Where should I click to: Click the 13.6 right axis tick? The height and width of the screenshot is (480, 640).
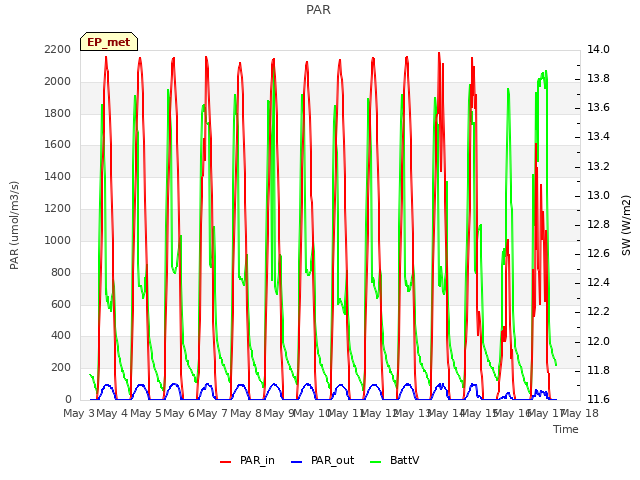click(x=598, y=107)
